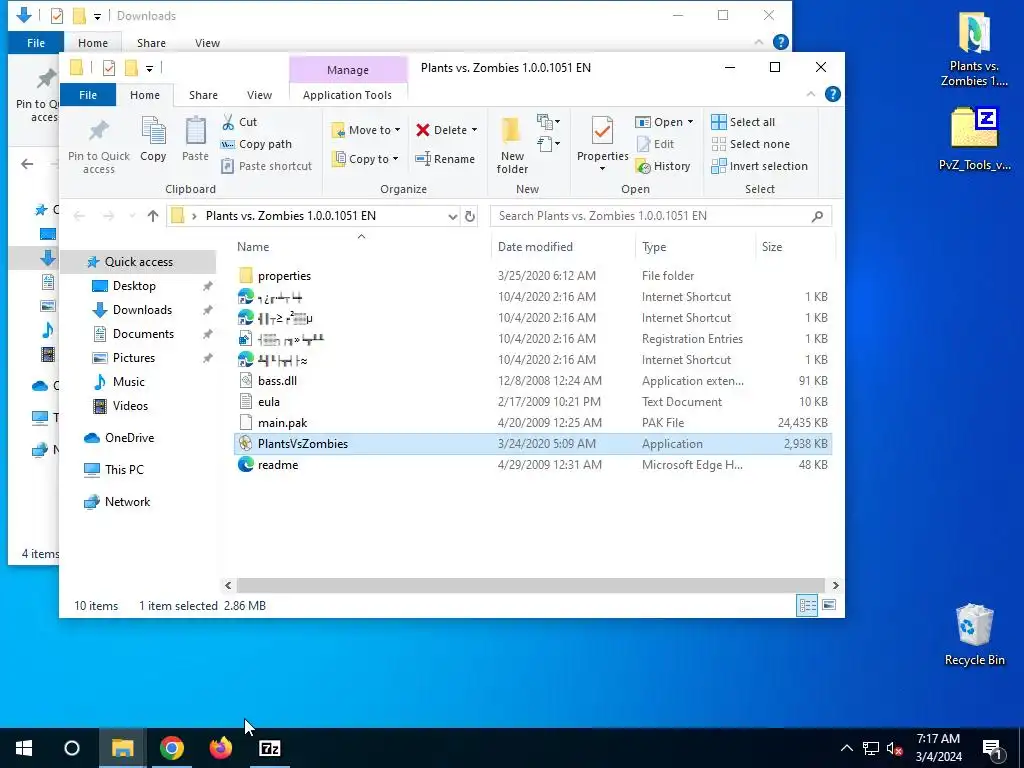This screenshot has width=1024, height=768.
Task: Cut the selected file
Action: tap(240, 122)
